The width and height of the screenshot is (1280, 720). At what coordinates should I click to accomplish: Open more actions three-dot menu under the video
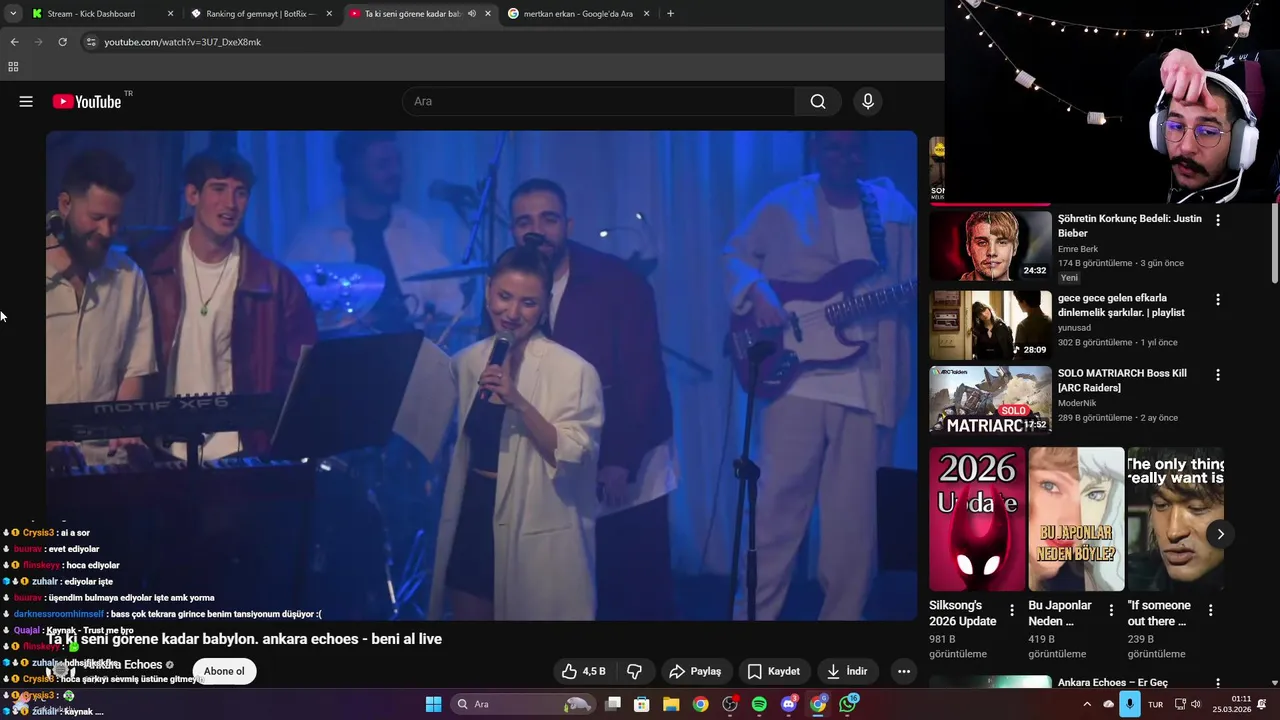coord(904,671)
